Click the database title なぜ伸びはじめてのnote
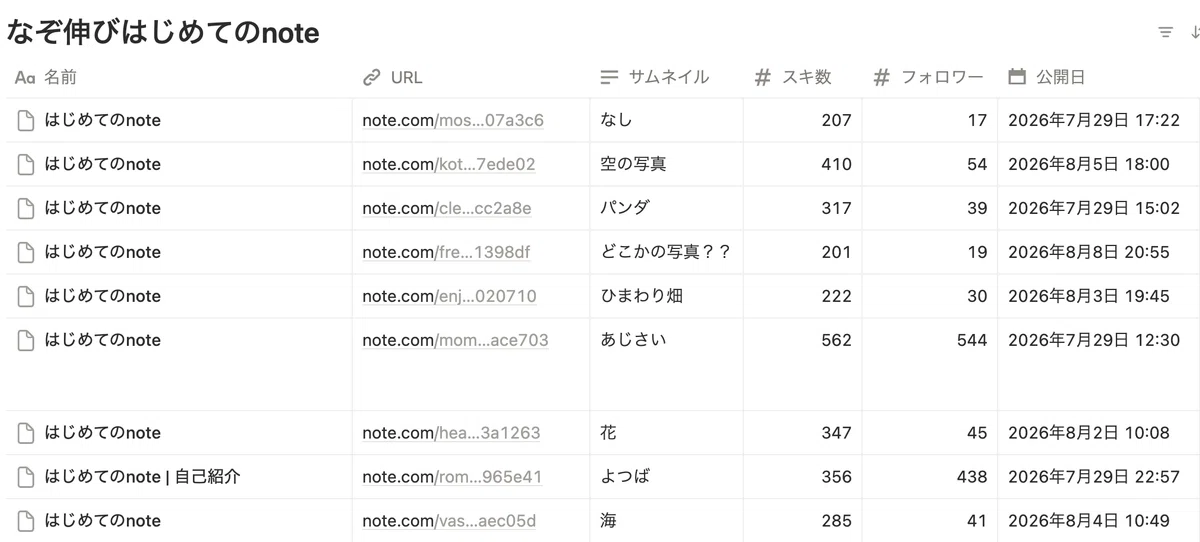Image resolution: width=1200 pixels, height=542 pixels. [x=163, y=33]
